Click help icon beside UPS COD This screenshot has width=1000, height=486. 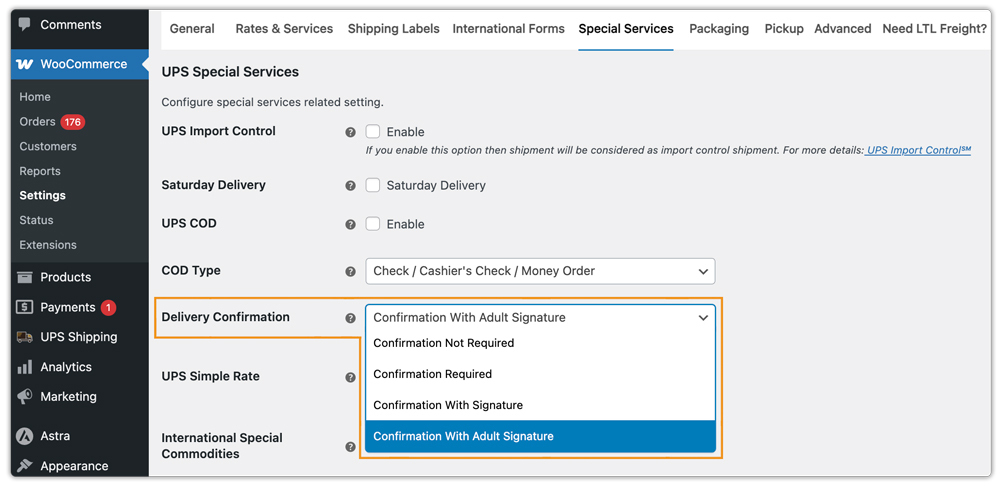pos(350,225)
